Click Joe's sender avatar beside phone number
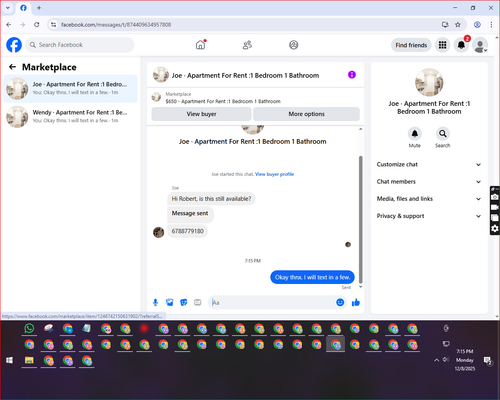The height and width of the screenshot is (400, 500). tap(158, 232)
